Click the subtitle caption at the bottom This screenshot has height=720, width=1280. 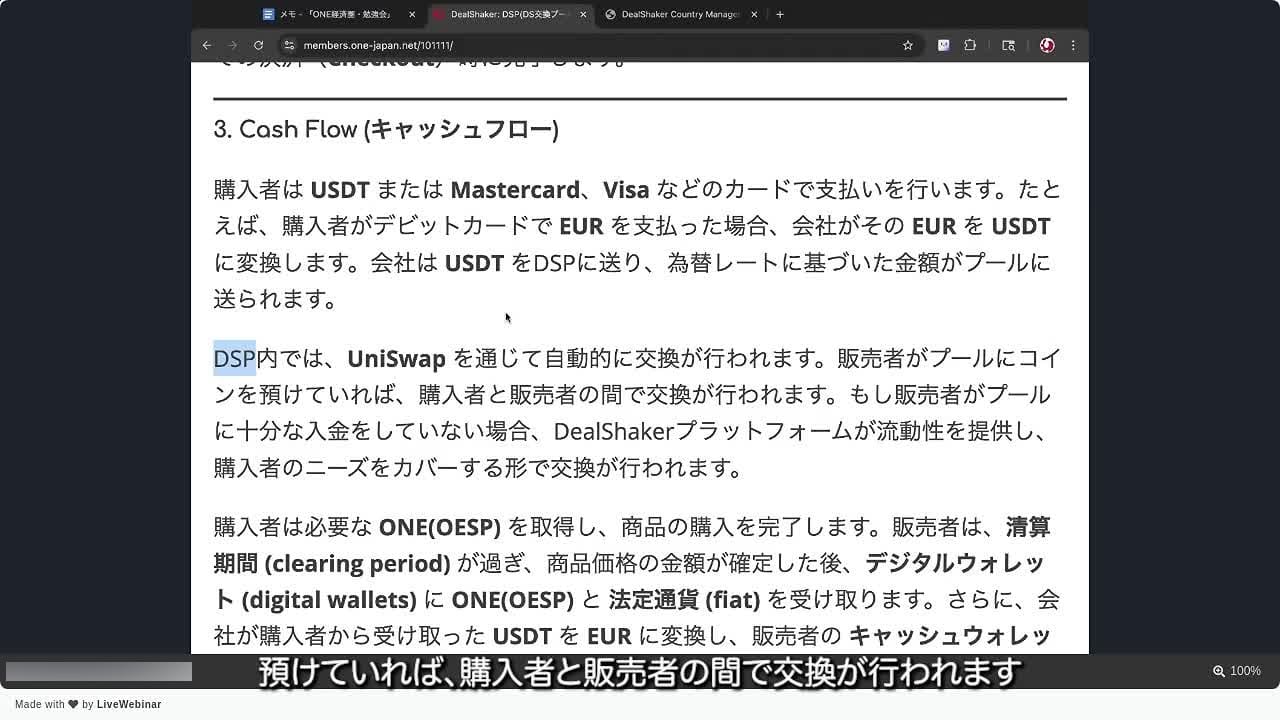click(640, 671)
